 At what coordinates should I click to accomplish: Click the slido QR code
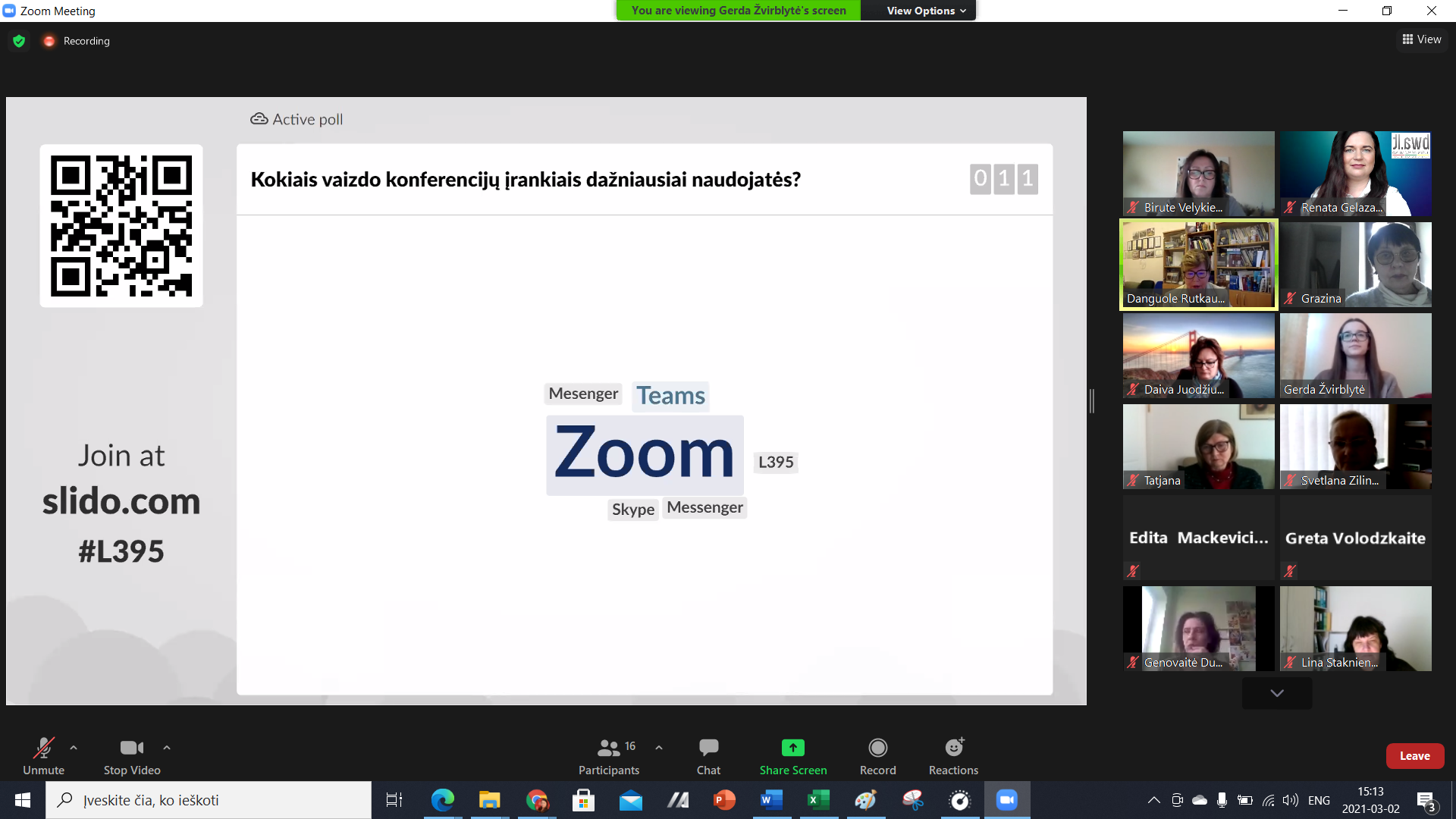tap(121, 226)
